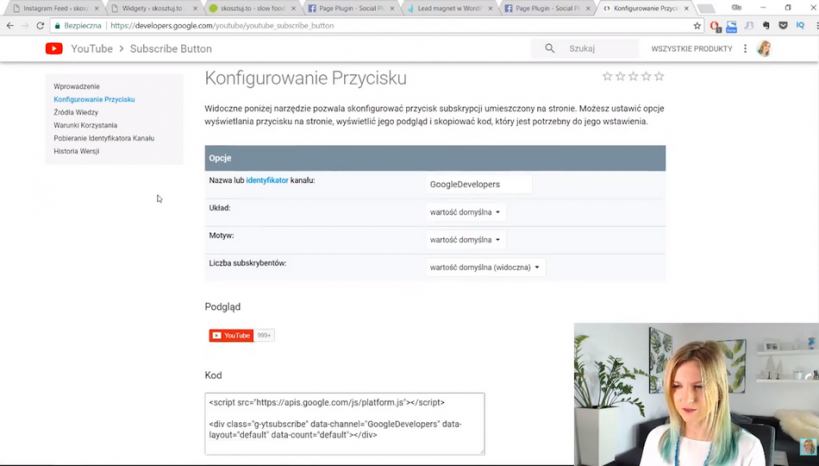The height and width of the screenshot is (466, 819).
Task: Click the webcam video overlay
Action: pyautogui.click(x=696, y=394)
